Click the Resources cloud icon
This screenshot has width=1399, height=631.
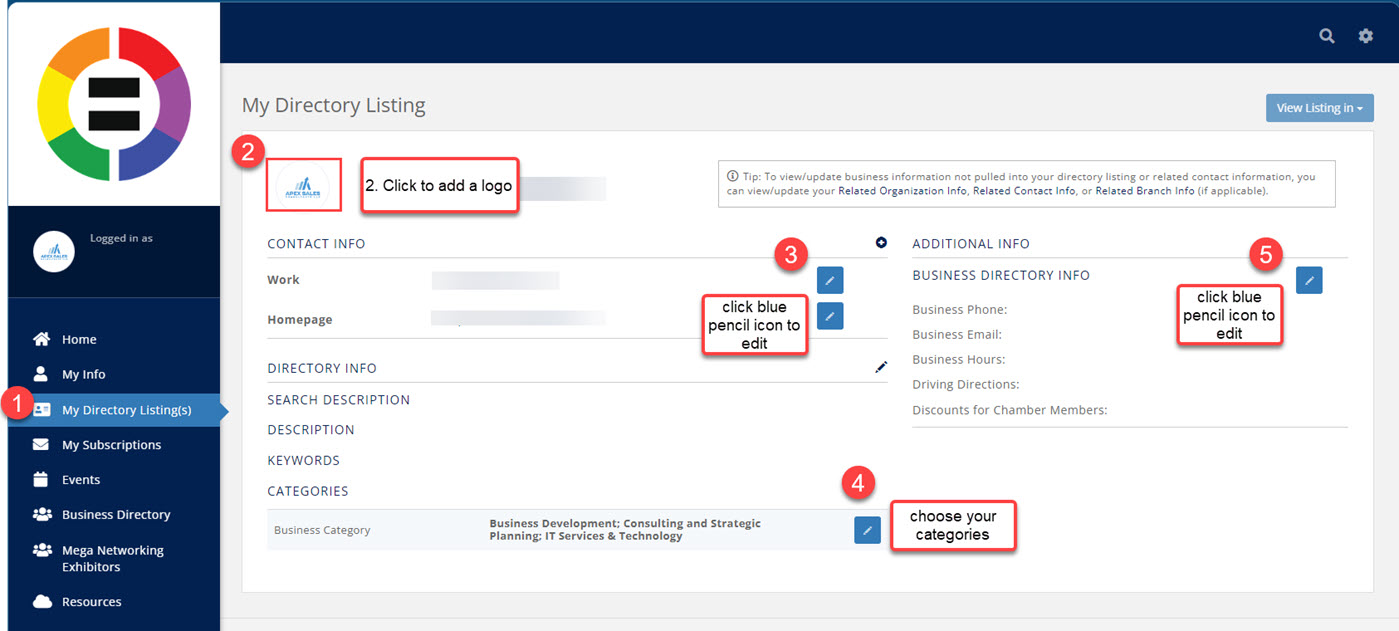(x=42, y=602)
